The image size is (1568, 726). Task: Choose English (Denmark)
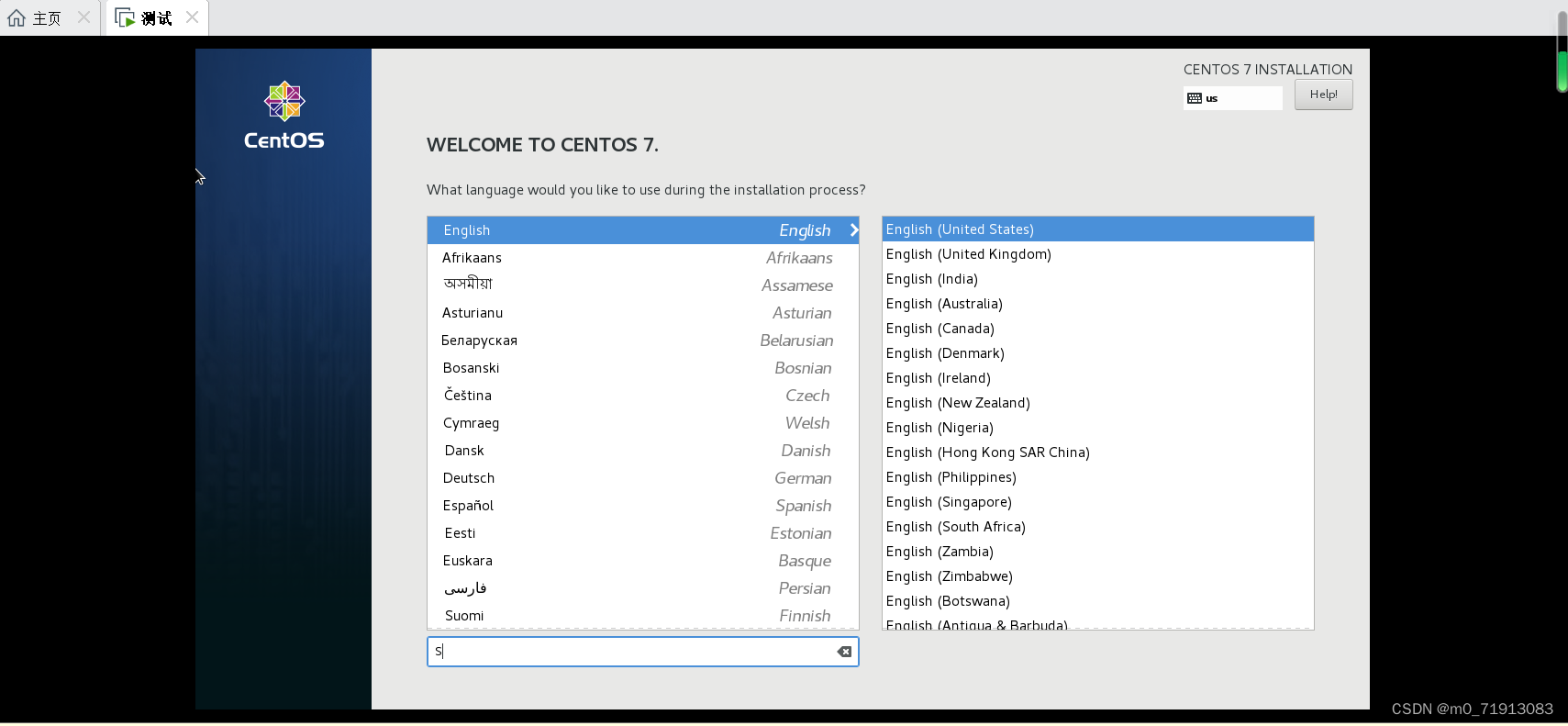[x=1098, y=353]
